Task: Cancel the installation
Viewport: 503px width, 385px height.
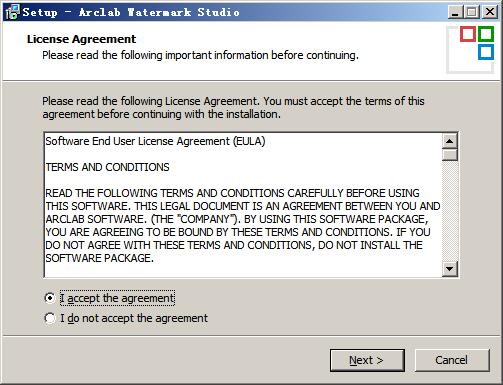Action: [x=452, y=360]
